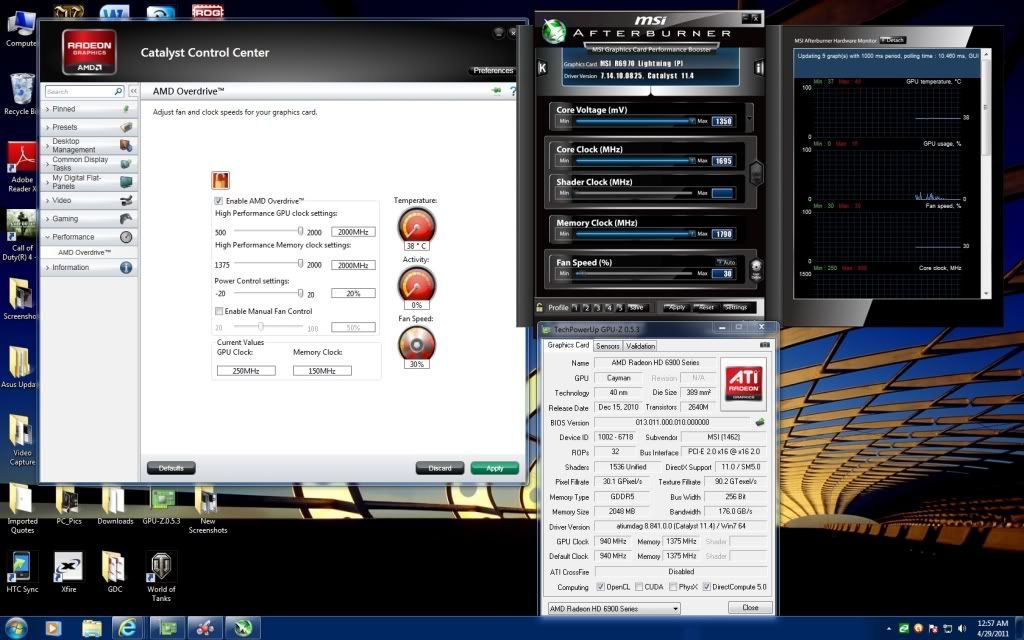This screenshot has width=1024, height=640.
Task: Save Afterburner profile with Save button
Action: pyautogui.click(x=637, y=307)
